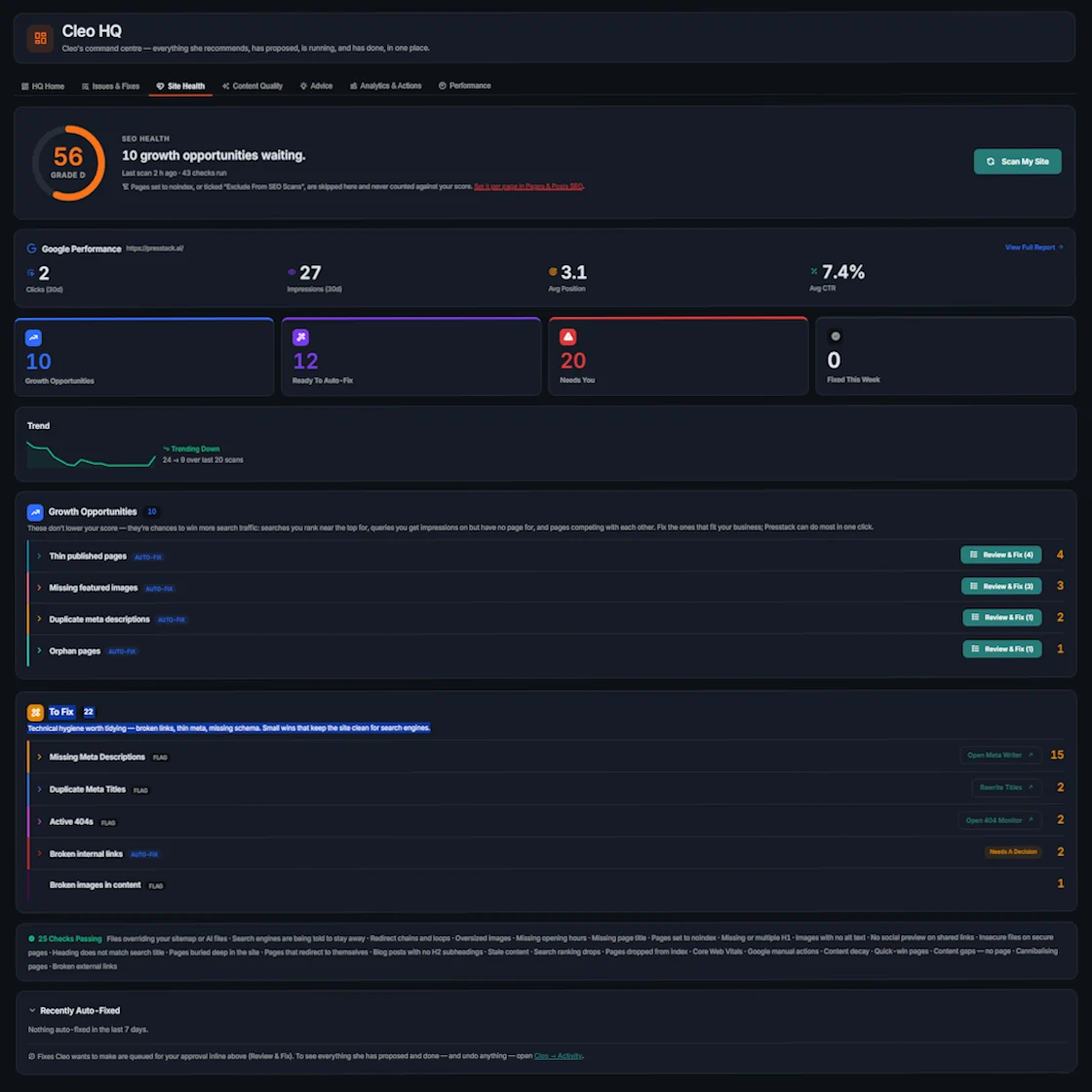This screenshot has width=1092, height=1092.
Task: Click the Trend sparkline chart
Action: coord(92,454)
